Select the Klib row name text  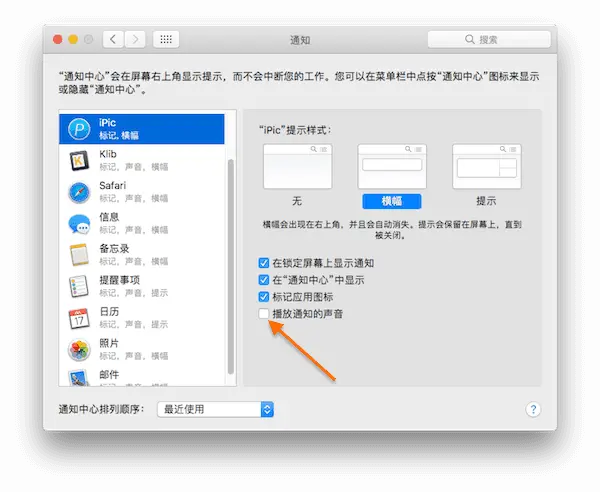click(108, 154)
